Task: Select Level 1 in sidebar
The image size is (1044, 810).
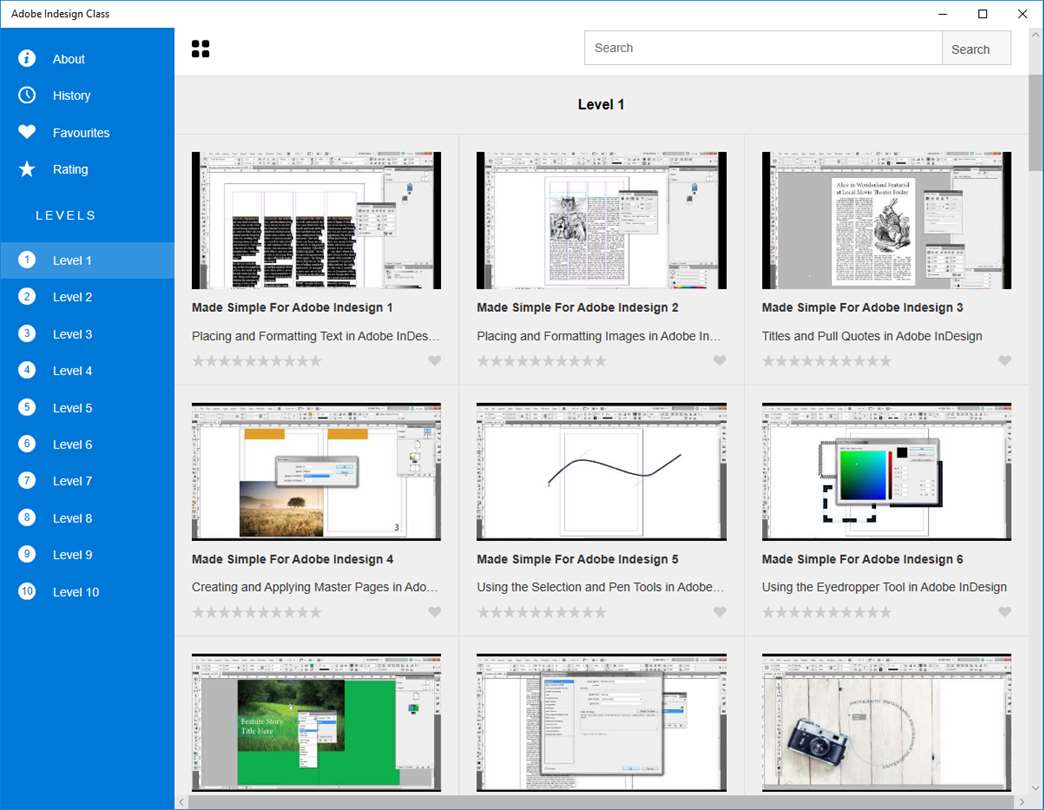Action: (x=87, y=260)
